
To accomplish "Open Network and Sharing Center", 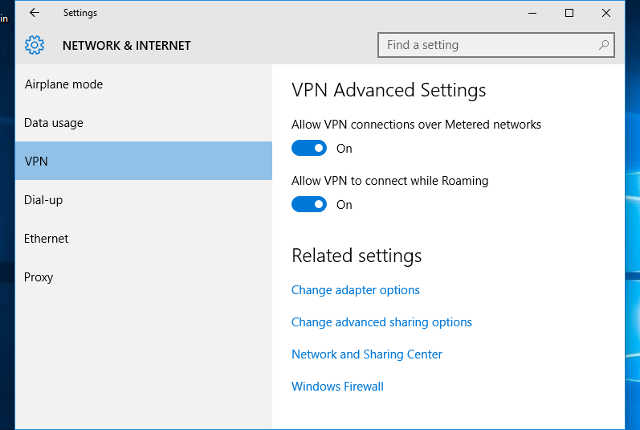I will [x=366, y=354].
